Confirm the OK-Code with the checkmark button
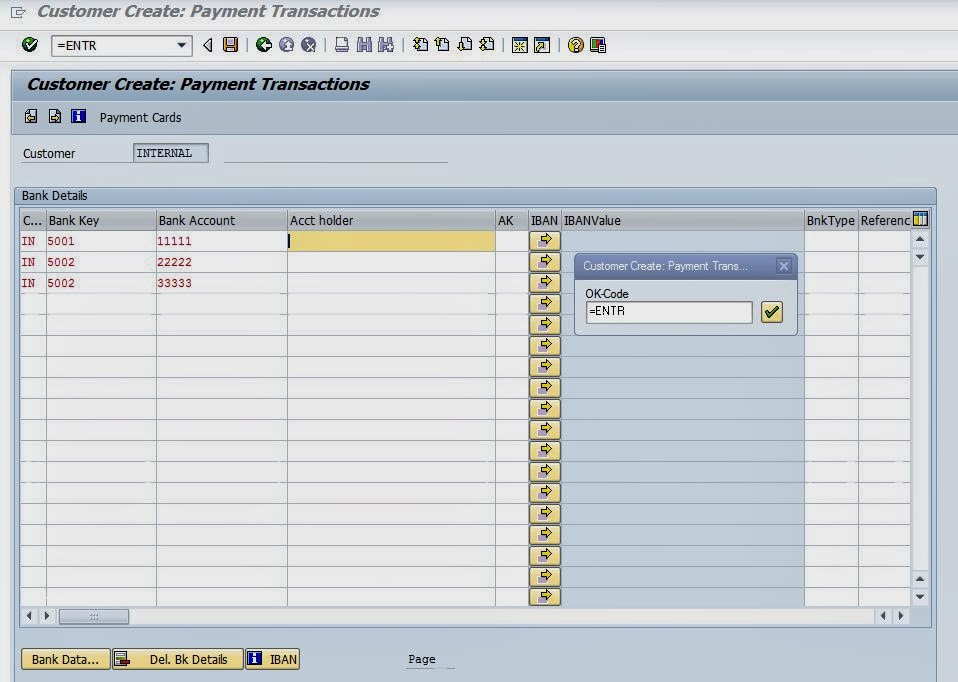 (x=771, y=312)
